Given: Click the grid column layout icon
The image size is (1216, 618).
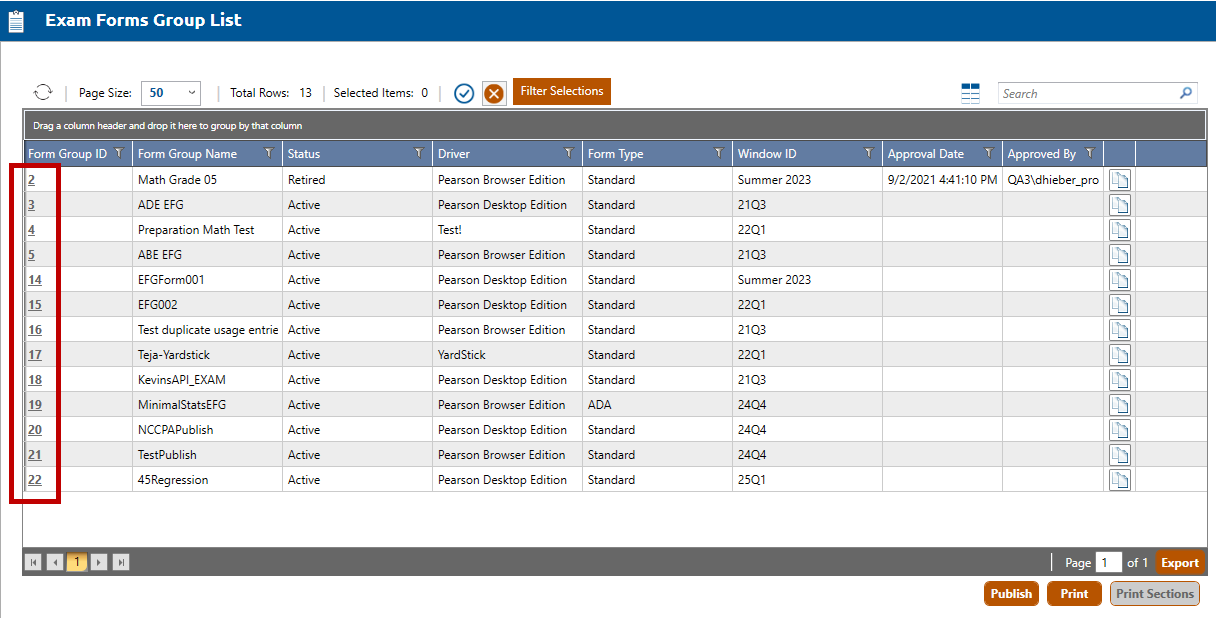Looking at the screenshot, I should pyautogui.click(x=970, y=93).
